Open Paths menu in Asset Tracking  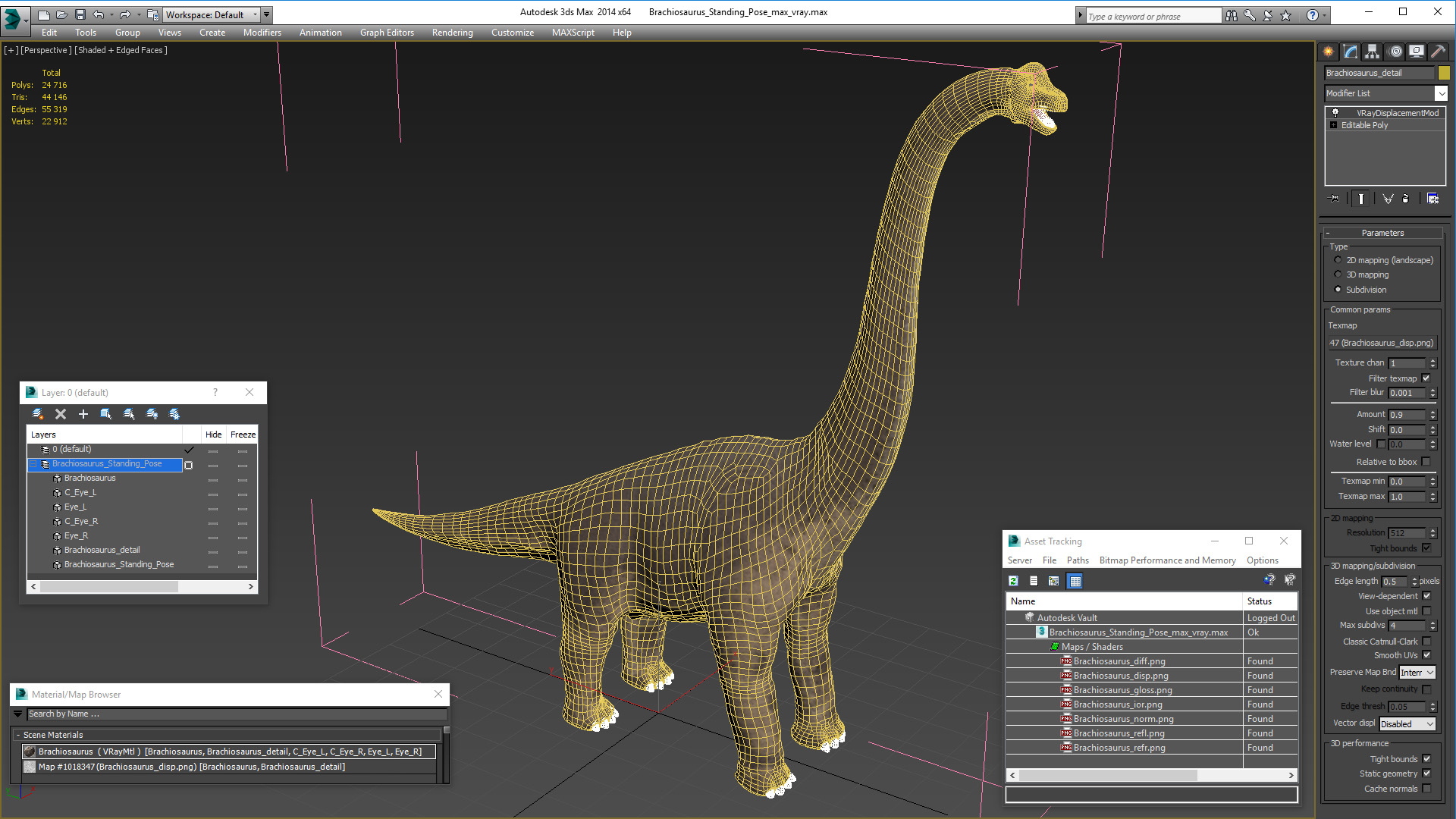[x=1078, y=560]
